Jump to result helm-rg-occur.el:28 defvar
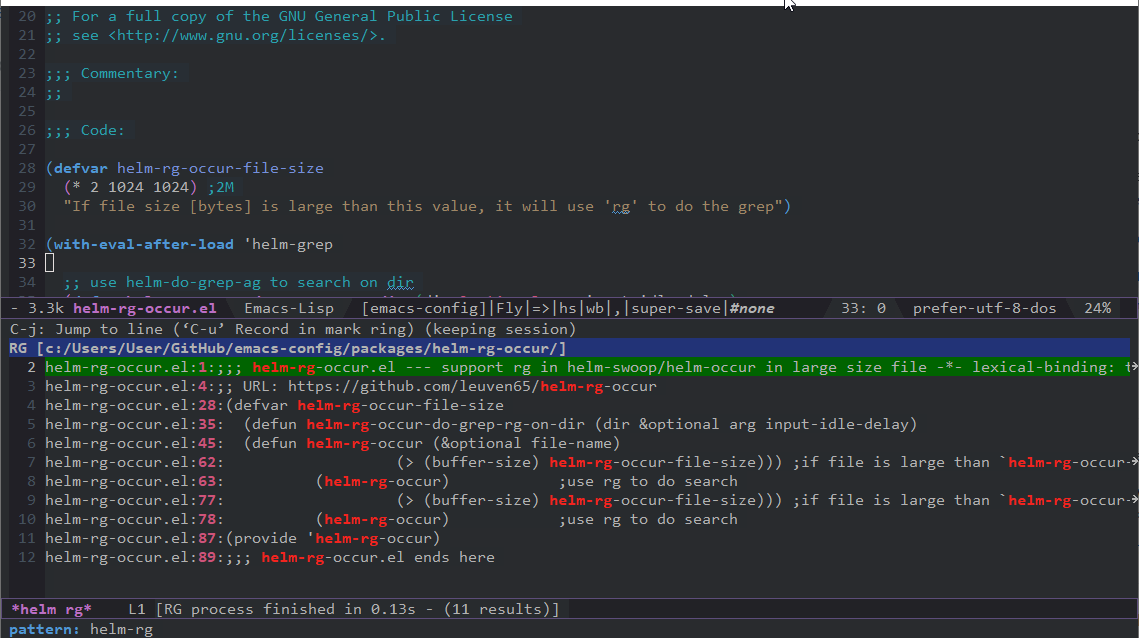 (275, 405)
